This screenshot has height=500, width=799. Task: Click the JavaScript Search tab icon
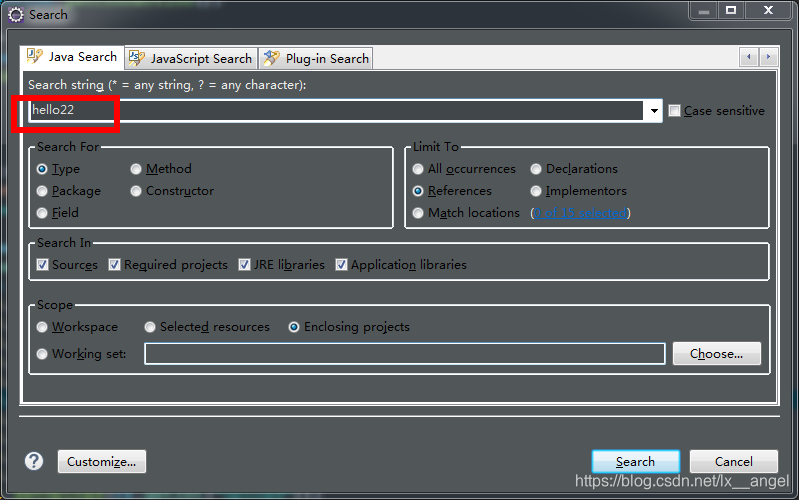pyautogui.click(x=137, y=58)
